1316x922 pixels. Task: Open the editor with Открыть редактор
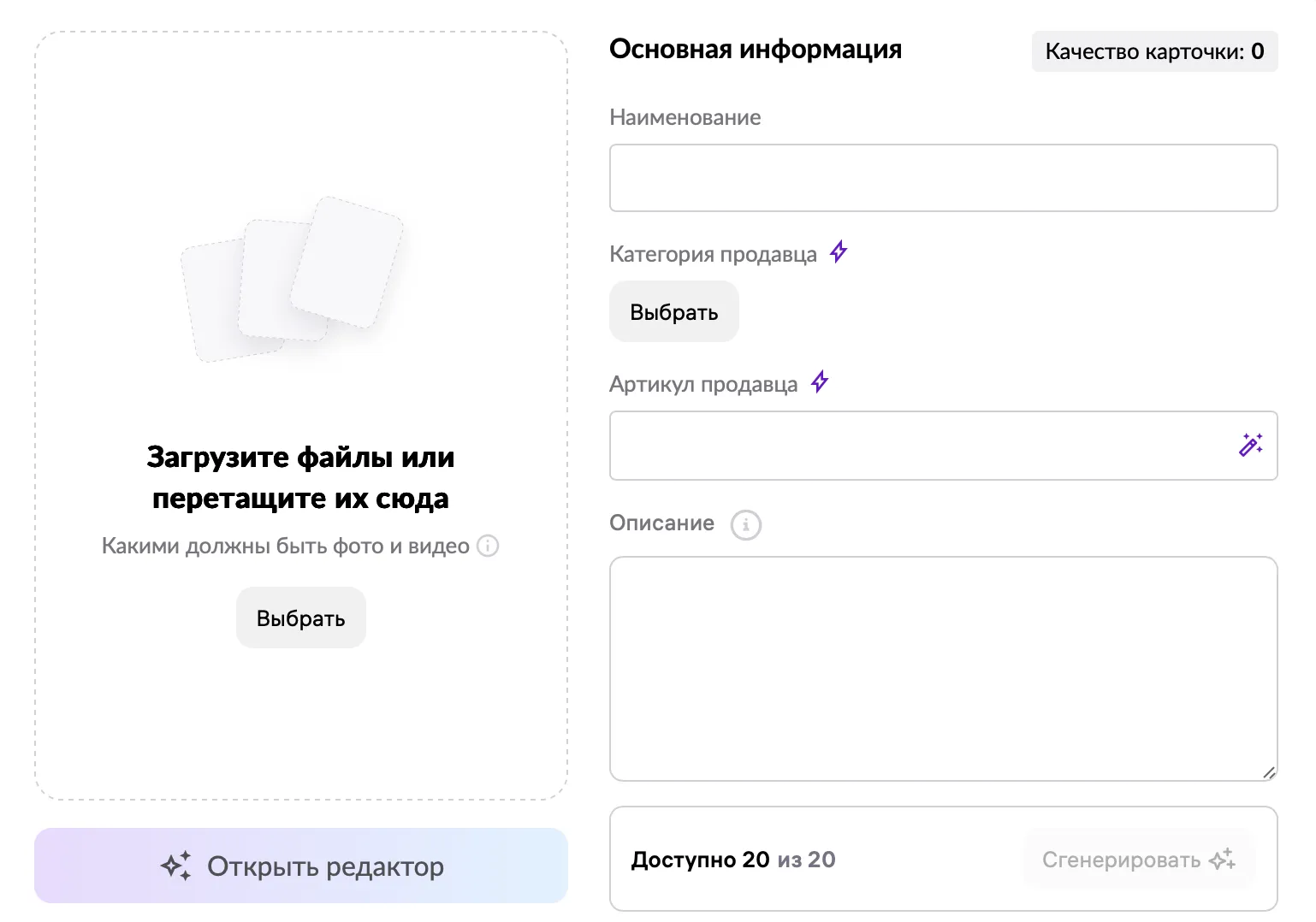[300, 866]
